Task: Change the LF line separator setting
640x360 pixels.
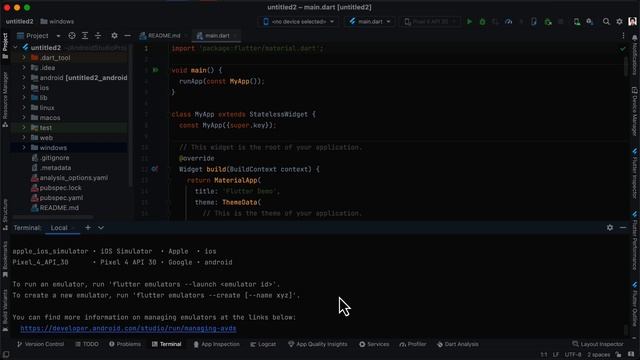Action: pos(556,355)
